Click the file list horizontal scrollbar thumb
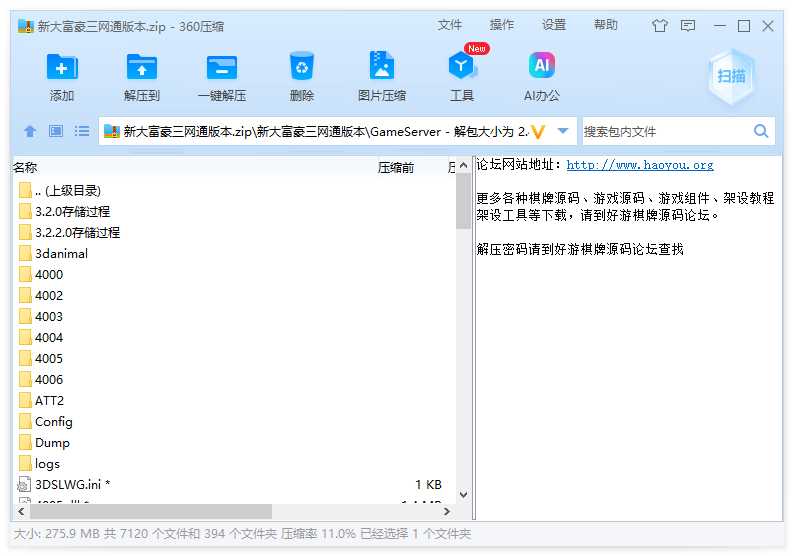The height and width of the screenshot is (556, 794). 151,511
